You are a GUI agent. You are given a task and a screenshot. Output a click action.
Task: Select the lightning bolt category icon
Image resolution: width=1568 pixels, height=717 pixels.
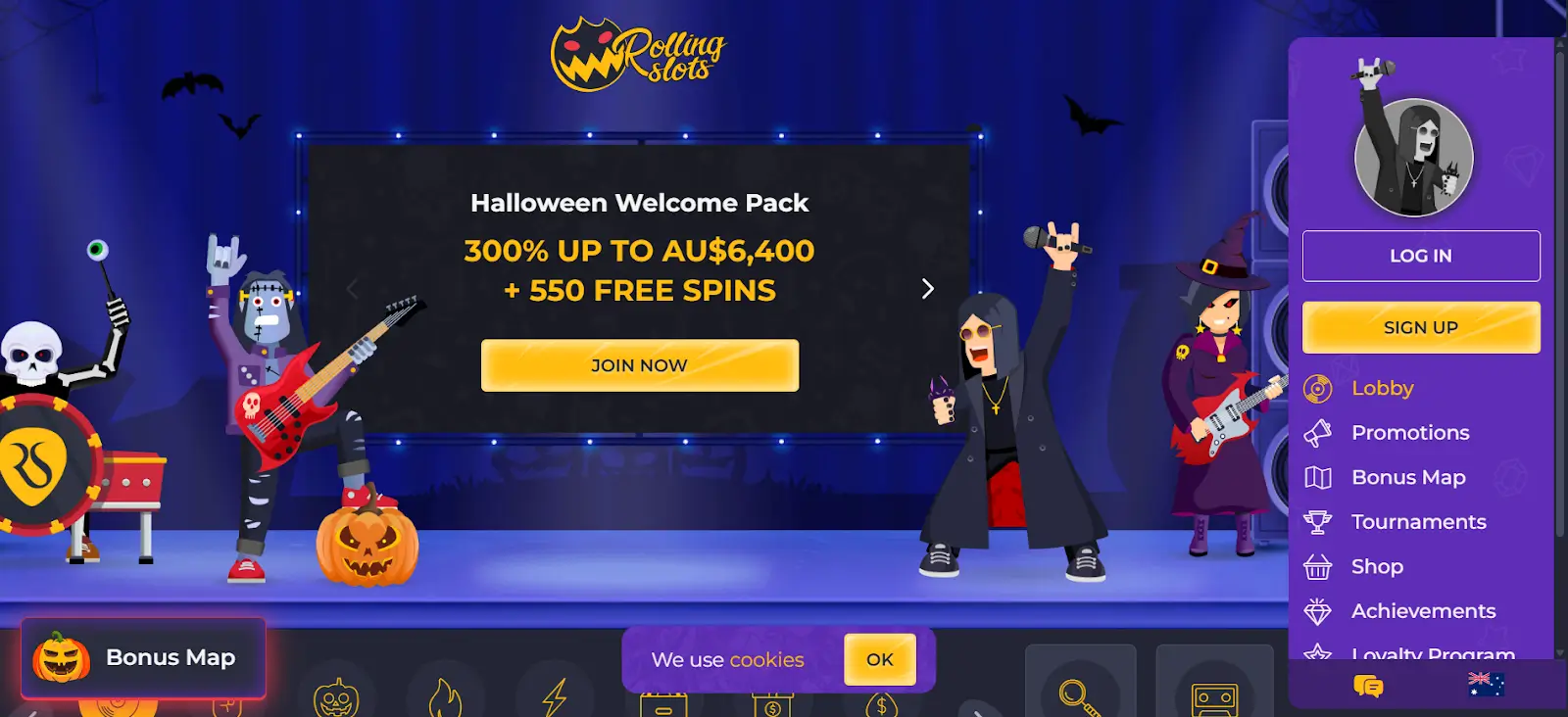[x=555, y=697]
